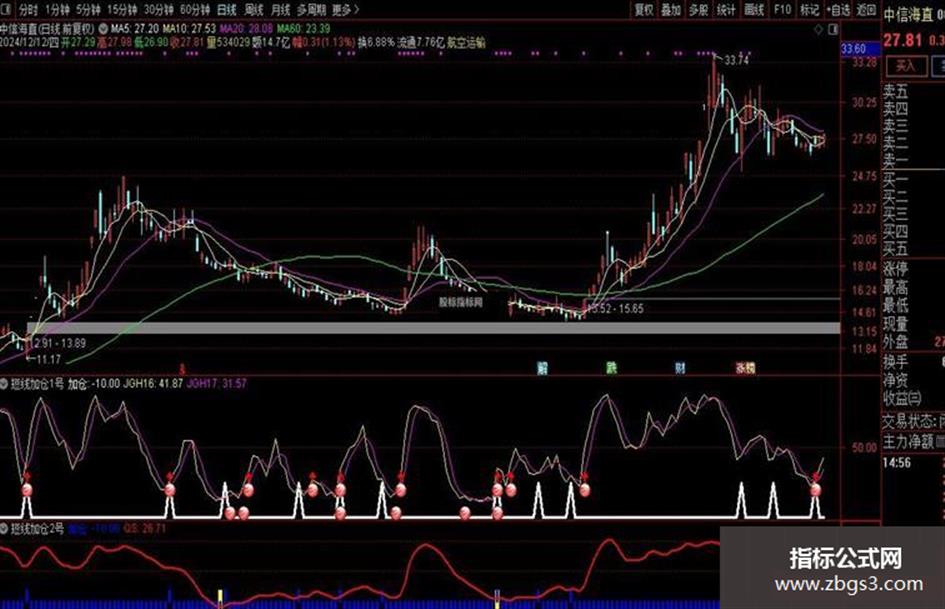Click the QS: 26.71 indicator value

[x=145, y=529]
